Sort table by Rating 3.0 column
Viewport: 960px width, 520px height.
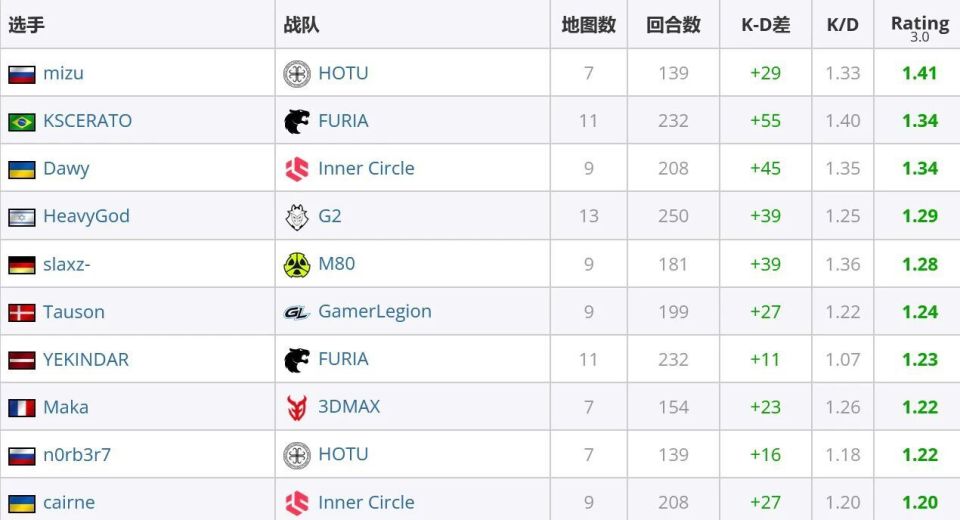[919, 25]
